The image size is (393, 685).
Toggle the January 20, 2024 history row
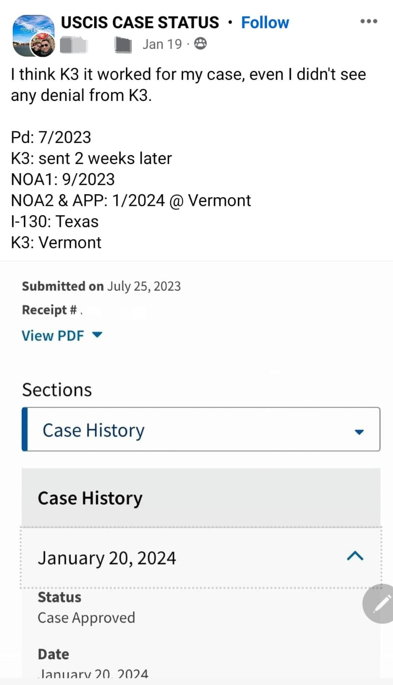coord(201,557)
